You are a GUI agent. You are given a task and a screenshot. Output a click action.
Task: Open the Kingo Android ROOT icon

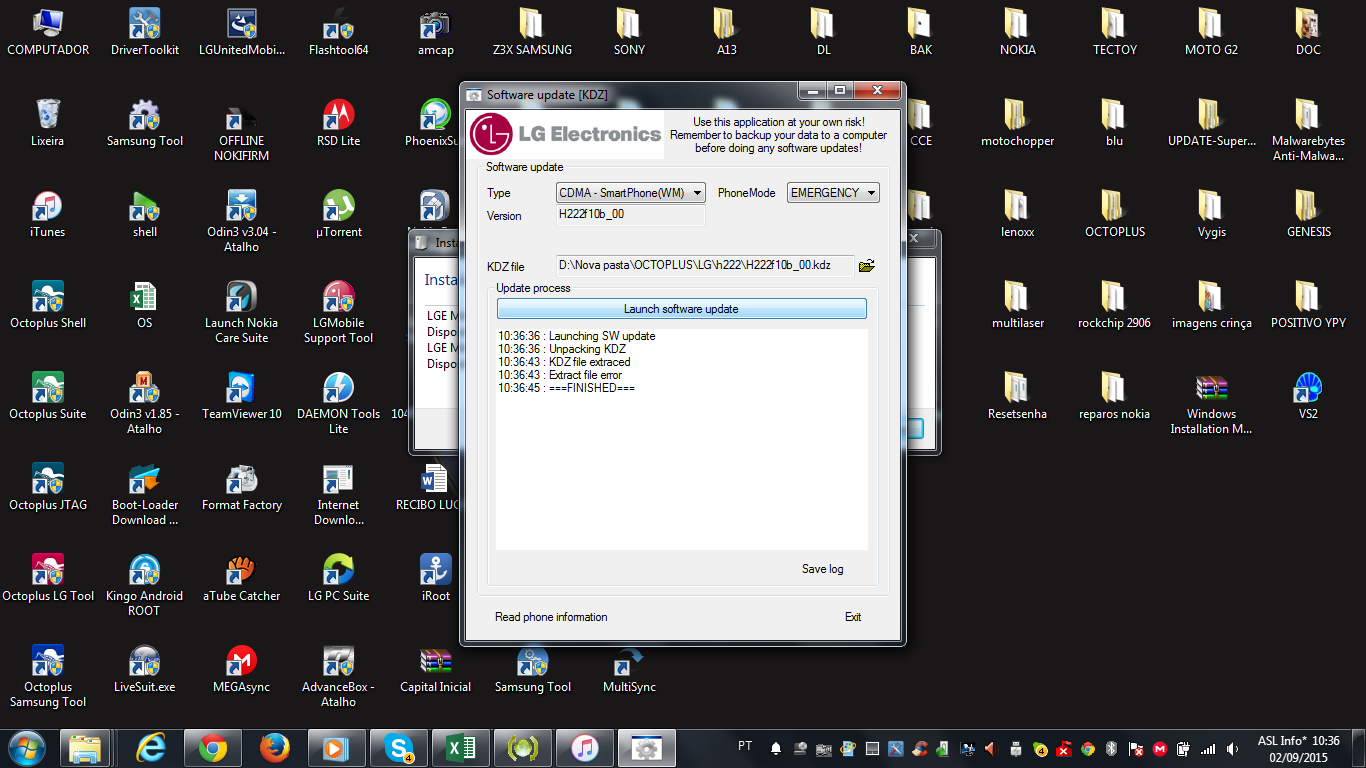pyautogui.click(x=144, y=584)
